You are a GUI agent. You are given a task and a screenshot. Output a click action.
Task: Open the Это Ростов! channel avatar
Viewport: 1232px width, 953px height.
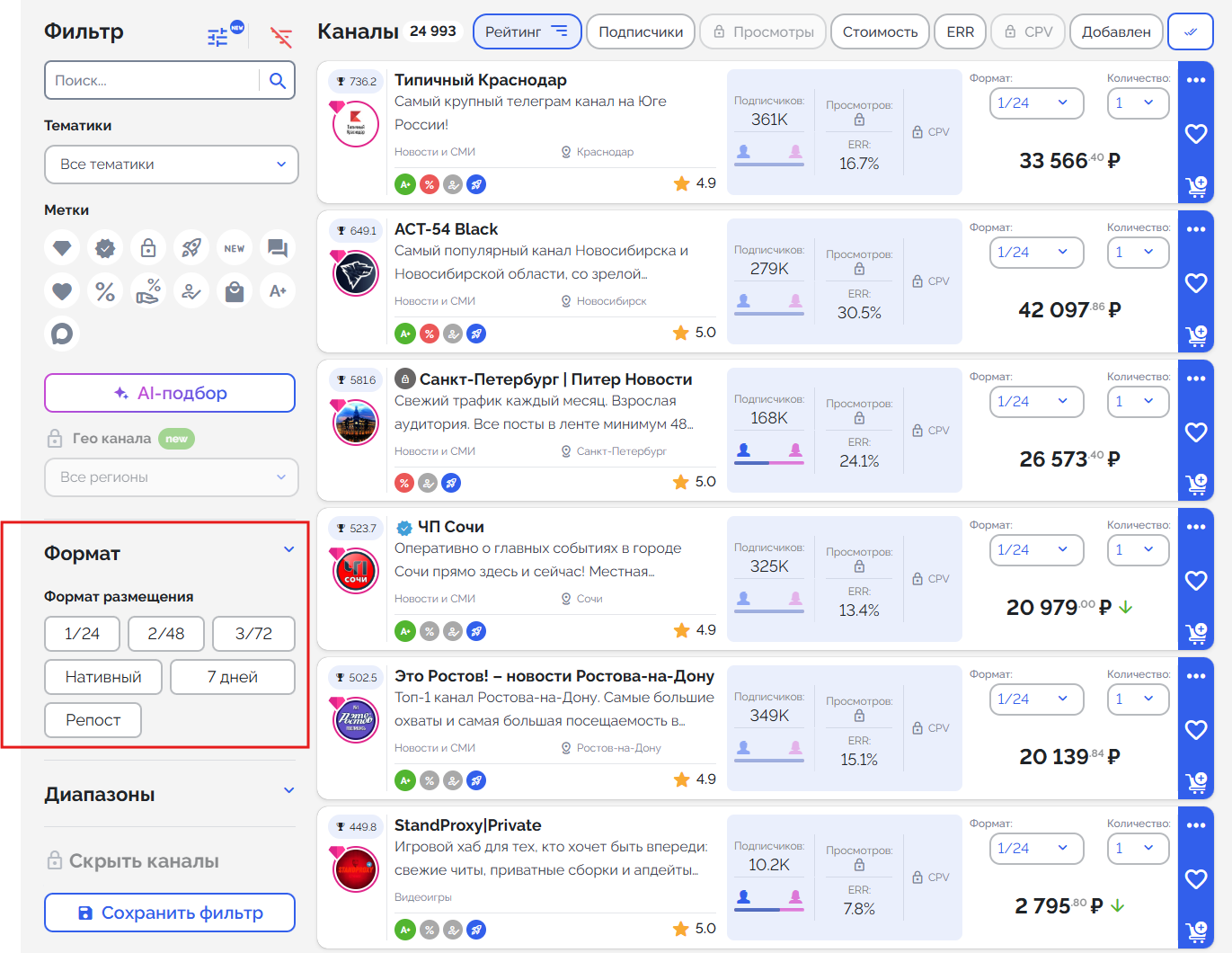pos(356,721)
